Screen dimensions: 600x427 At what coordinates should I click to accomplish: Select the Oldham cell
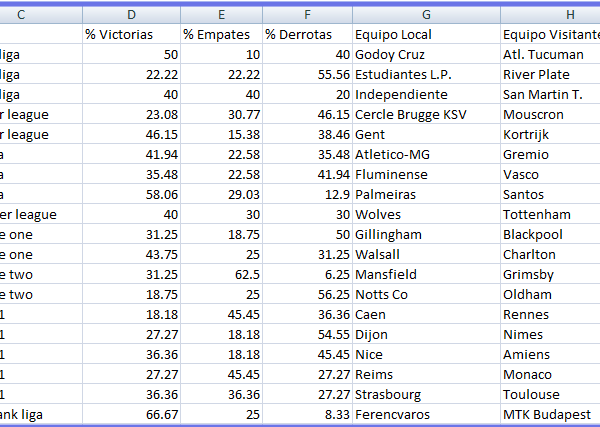[550, 294]
